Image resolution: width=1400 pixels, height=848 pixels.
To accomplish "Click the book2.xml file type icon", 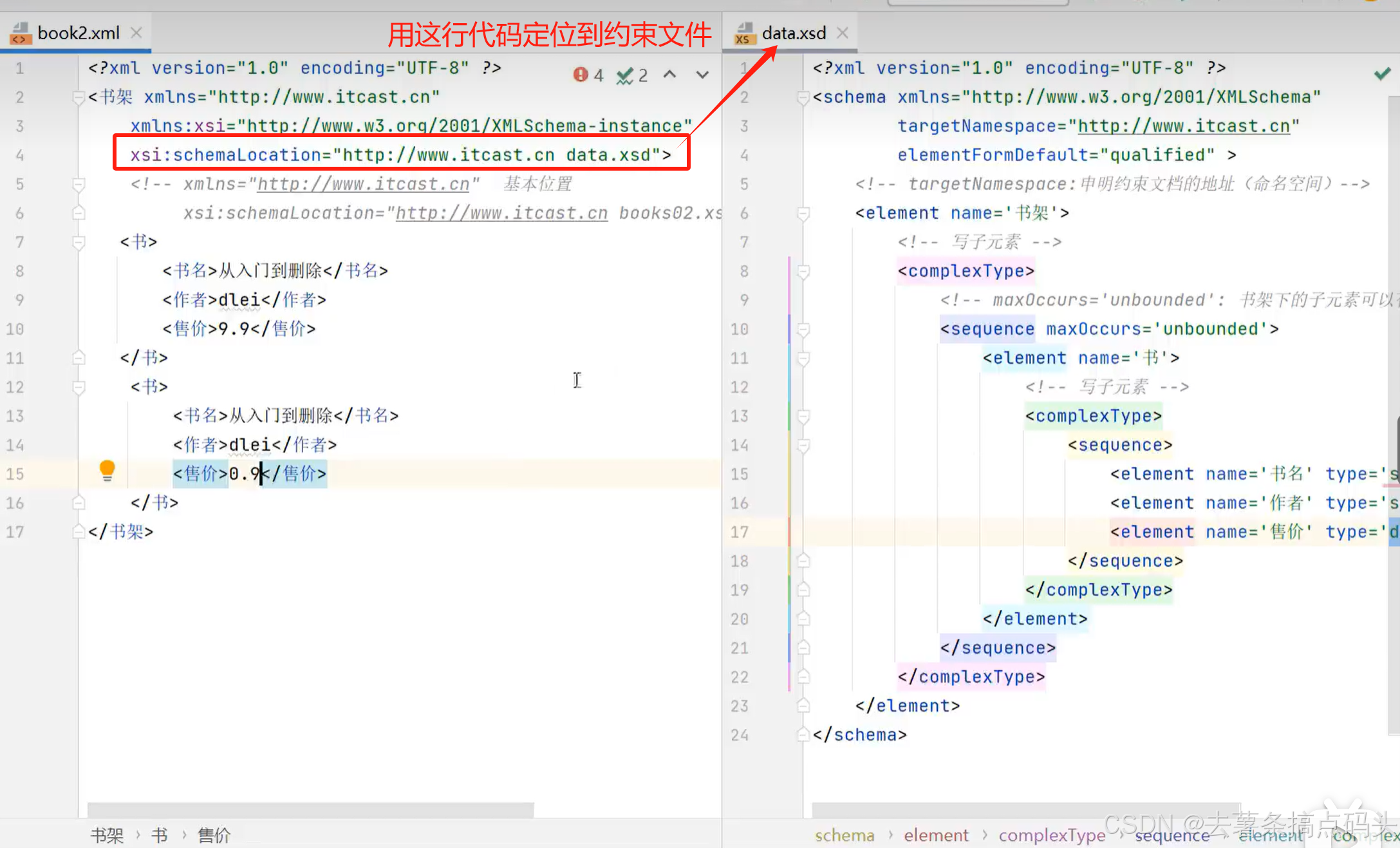I will 21,33.
